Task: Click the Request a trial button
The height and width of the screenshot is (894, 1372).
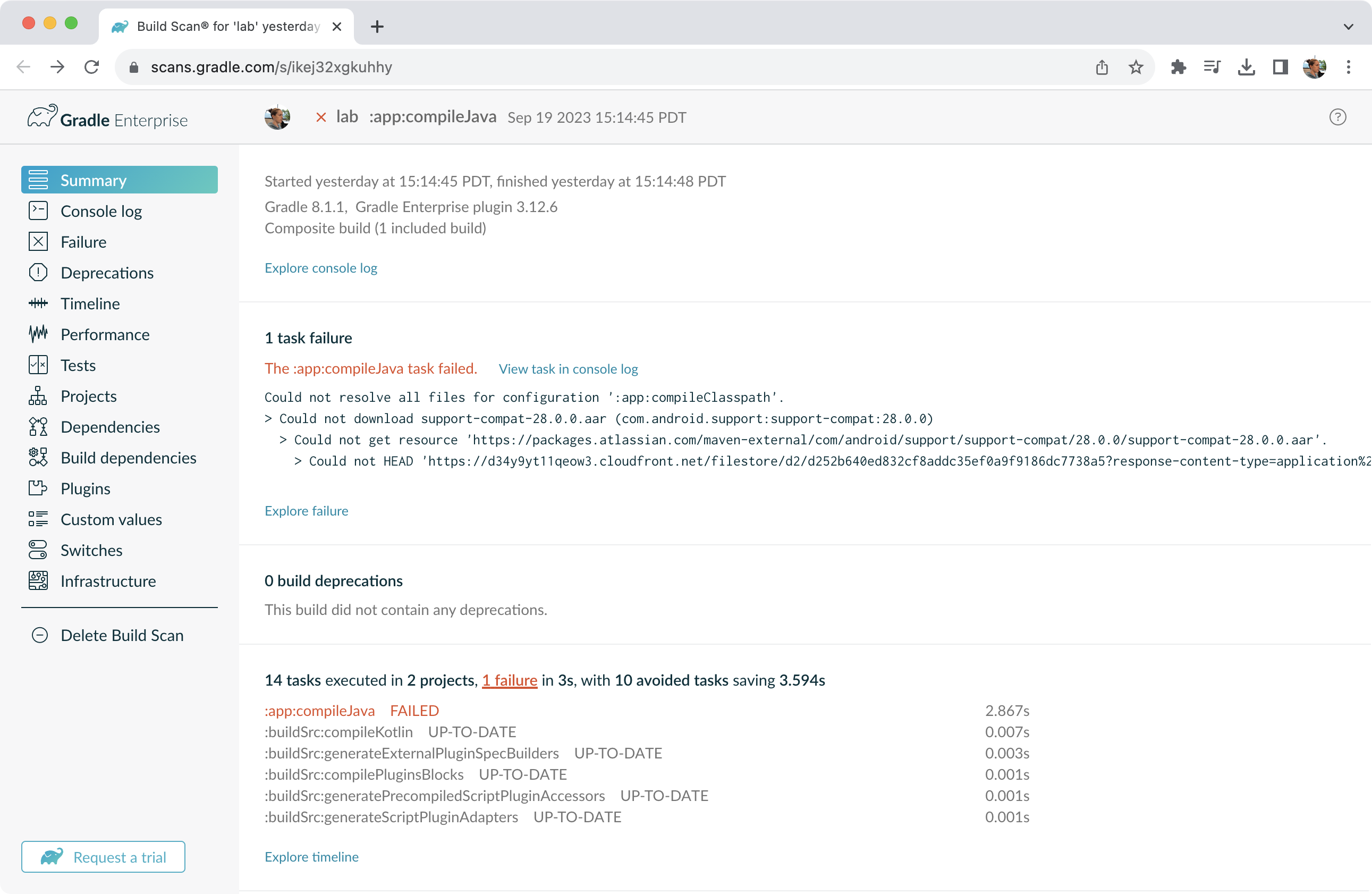Action: pyautogui.click(x=103, y=856)
